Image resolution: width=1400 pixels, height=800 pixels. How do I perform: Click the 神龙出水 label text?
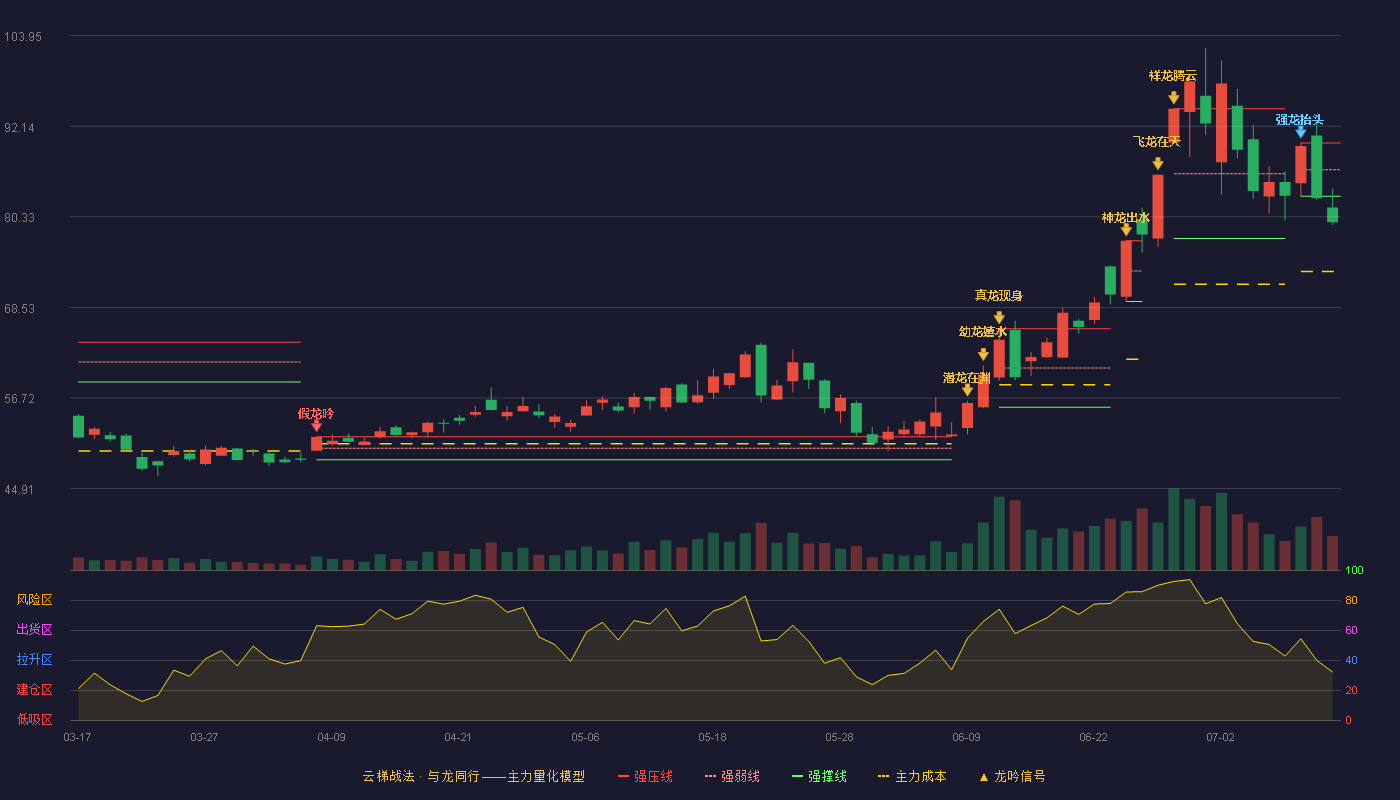tap(1126, 217)
